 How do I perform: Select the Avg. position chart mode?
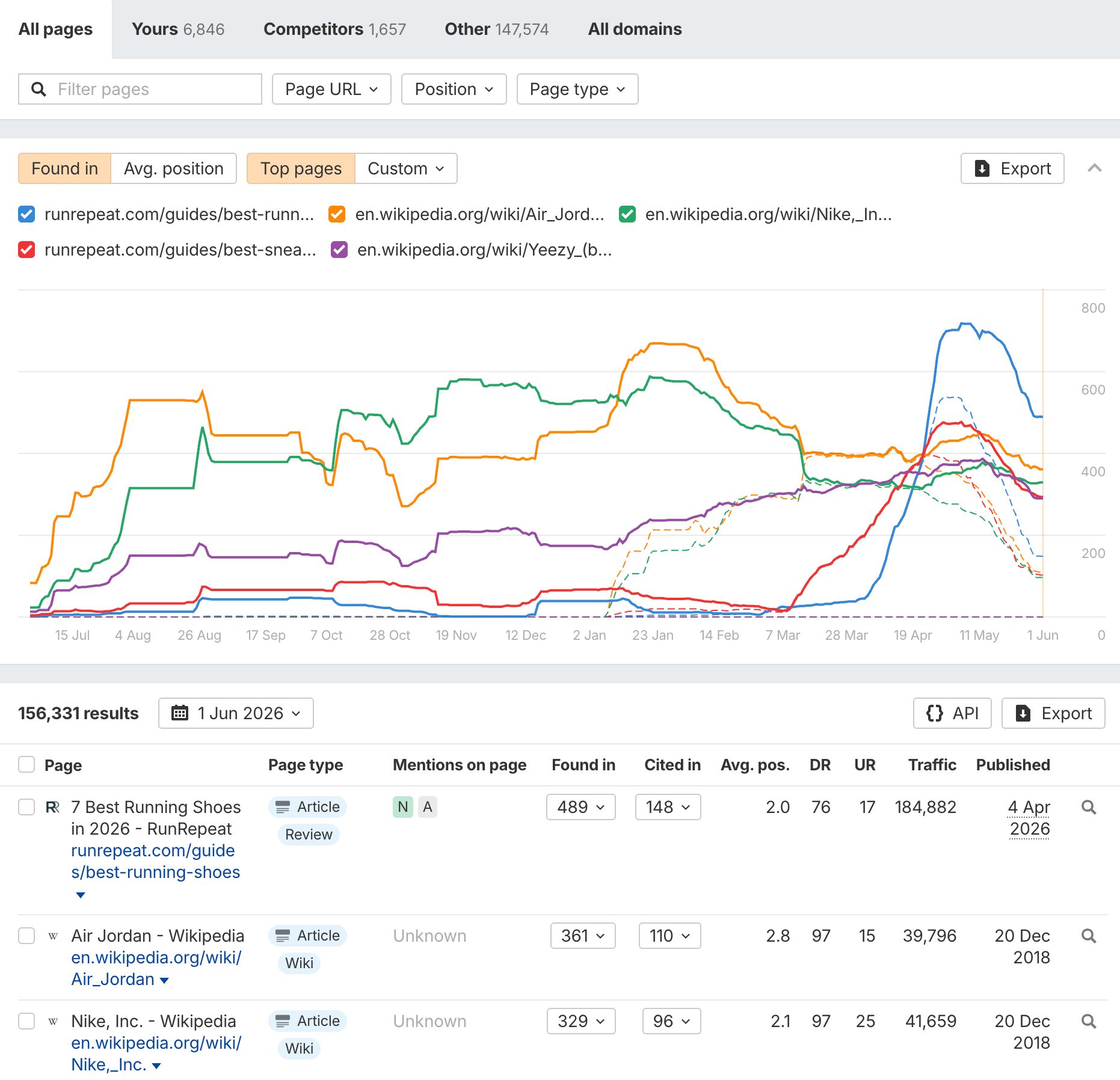[x=173, y=168]
